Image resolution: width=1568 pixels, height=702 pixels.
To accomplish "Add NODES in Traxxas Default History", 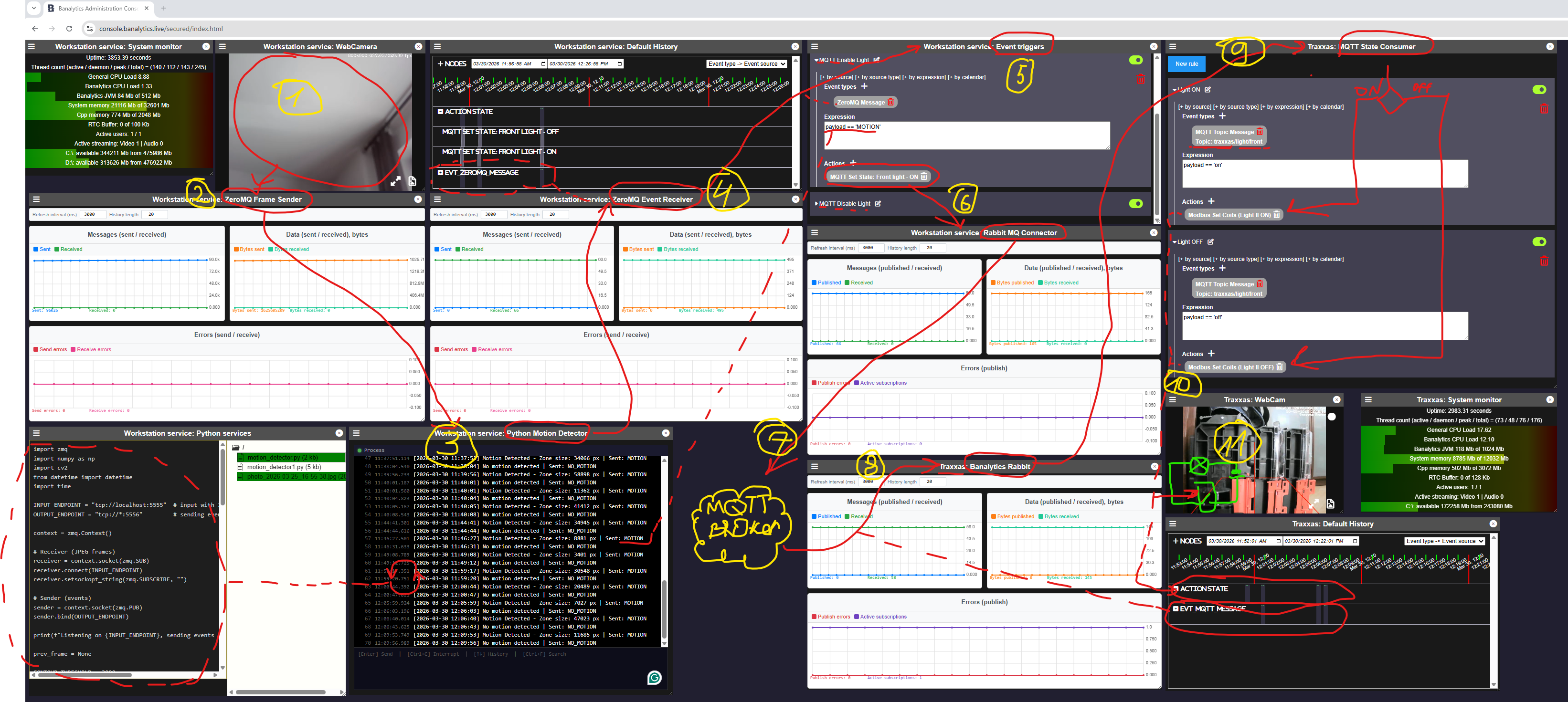I will [x=1187, y=541].
